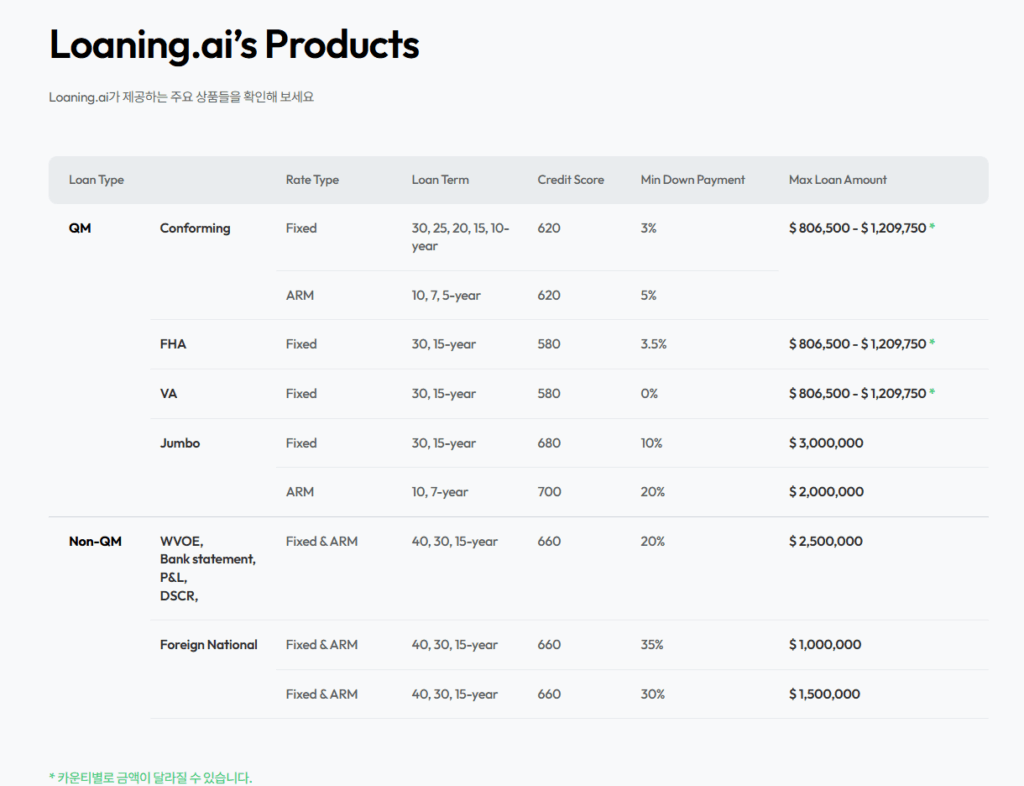Select "Fixed & ARM" in the WVOE row

[322, 541]
